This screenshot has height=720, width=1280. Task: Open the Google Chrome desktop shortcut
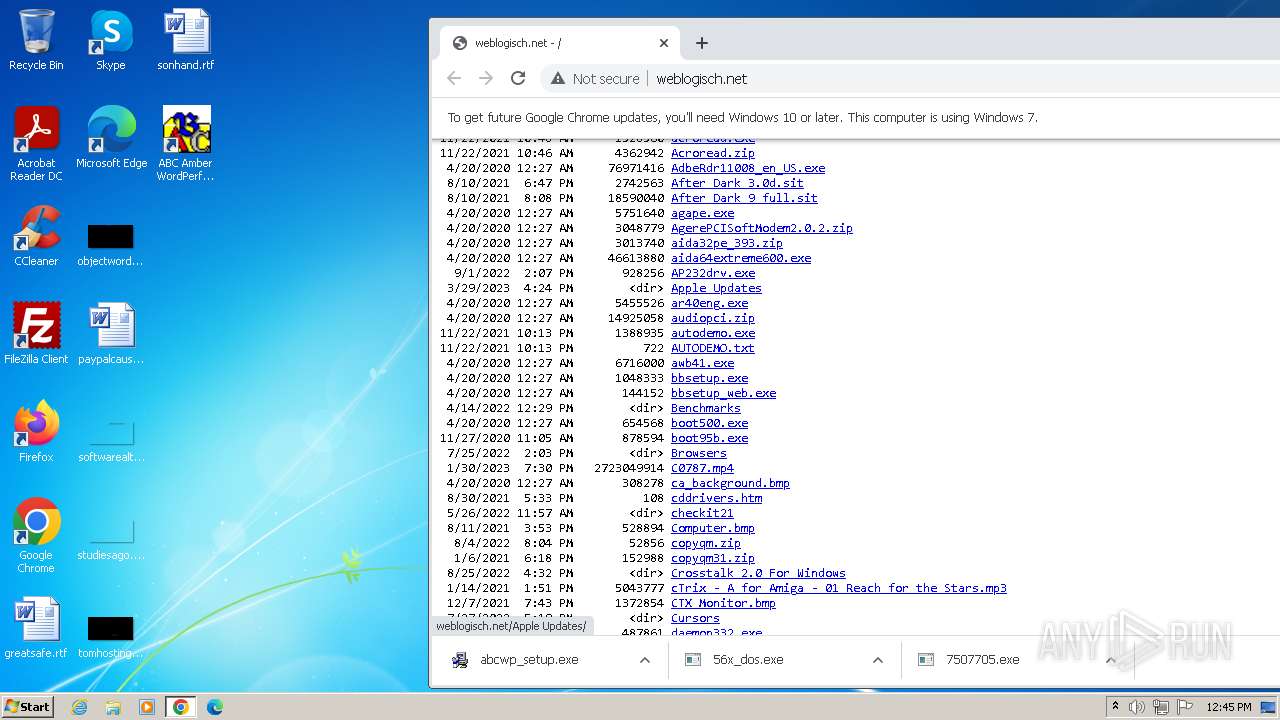(x=36, y=535)
